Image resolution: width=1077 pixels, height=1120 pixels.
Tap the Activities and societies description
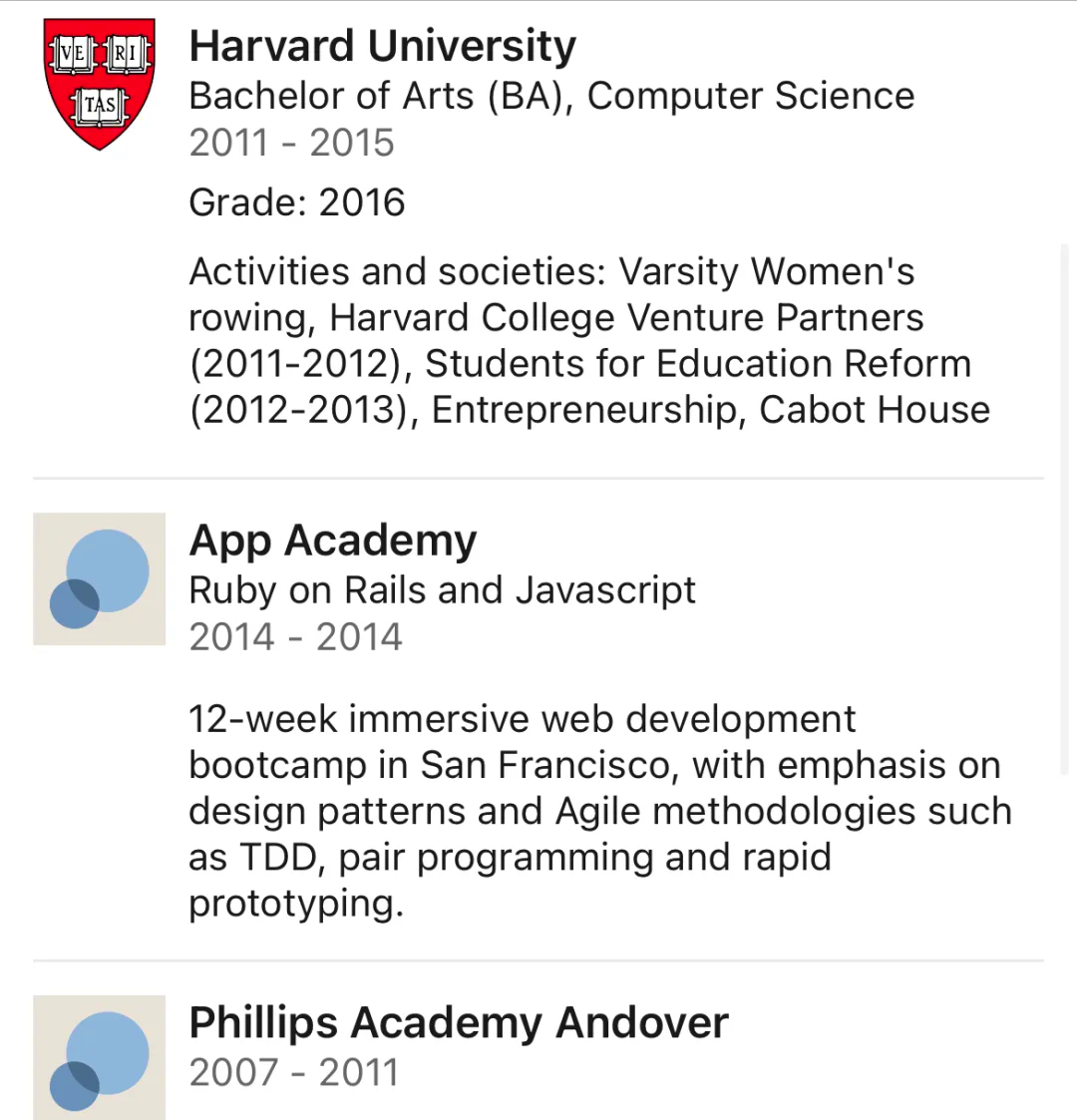tap(588, 339)
